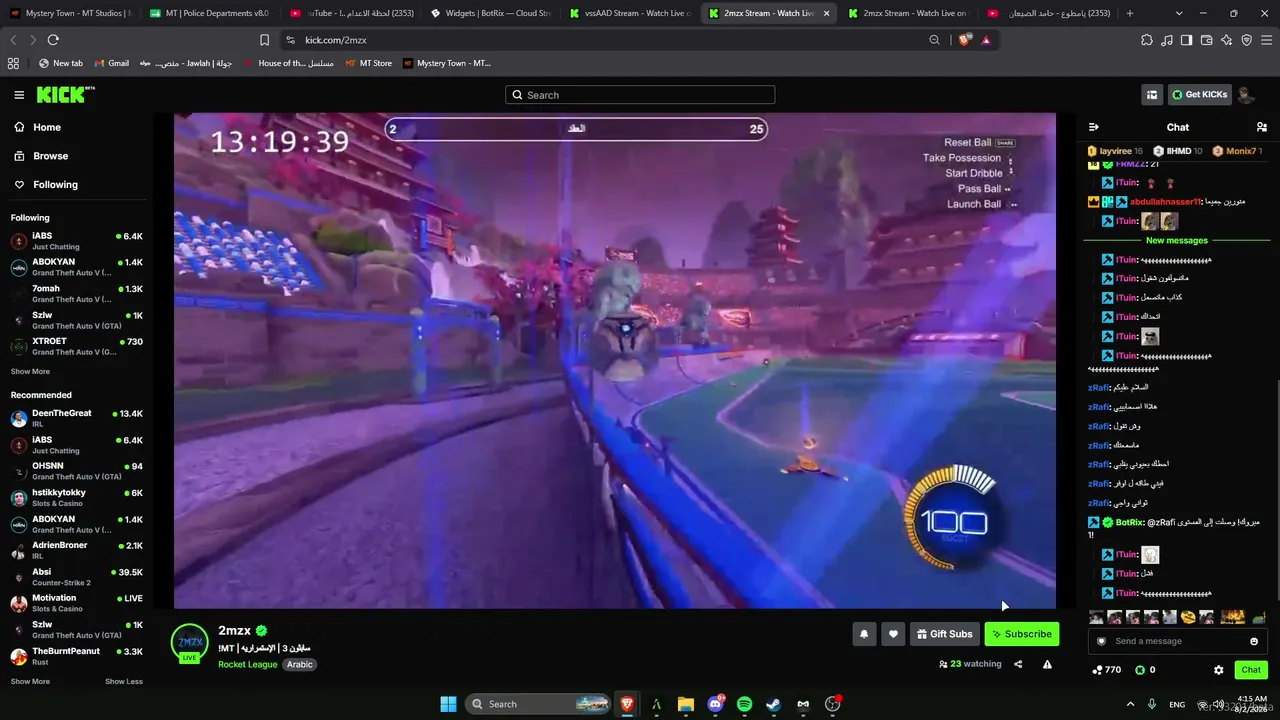
Task: Collapse the chat panel with arrow icon
Action: [1093, 127]
